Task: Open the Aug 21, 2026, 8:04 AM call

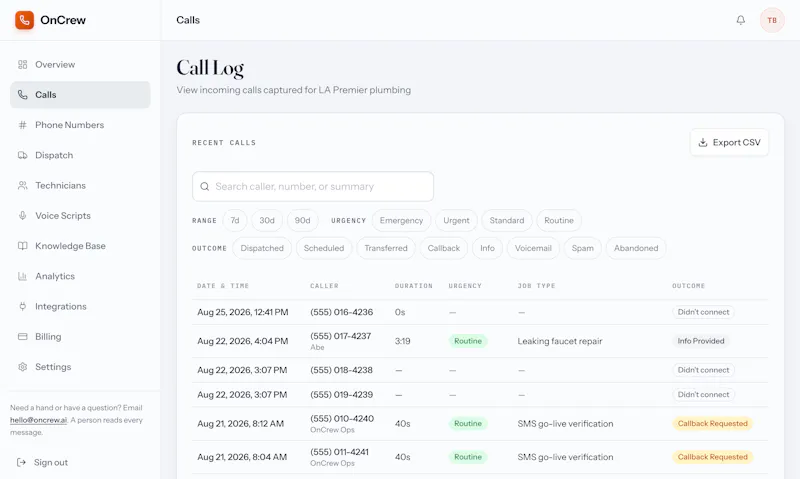Action: (480, 457)
